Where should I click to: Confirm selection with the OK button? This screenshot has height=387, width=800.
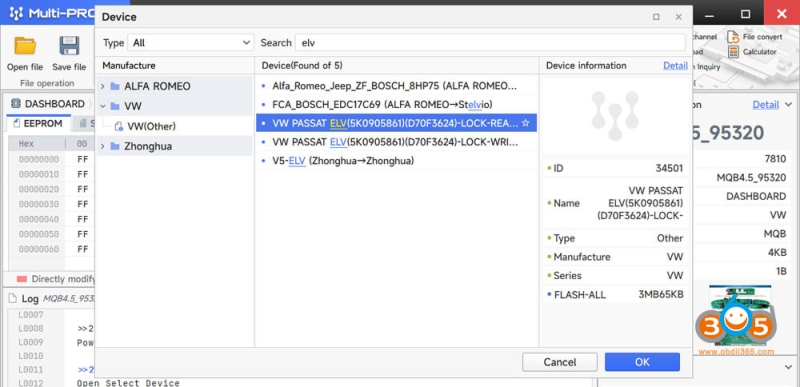tap(642, 362)
